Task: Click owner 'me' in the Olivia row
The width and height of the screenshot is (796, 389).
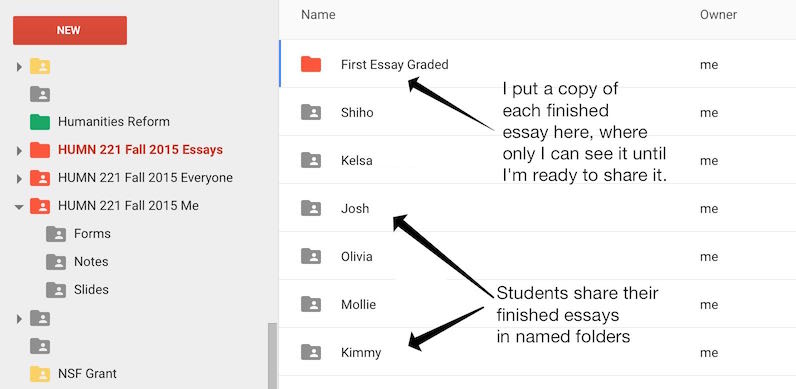Action: (x=709, y=256)
